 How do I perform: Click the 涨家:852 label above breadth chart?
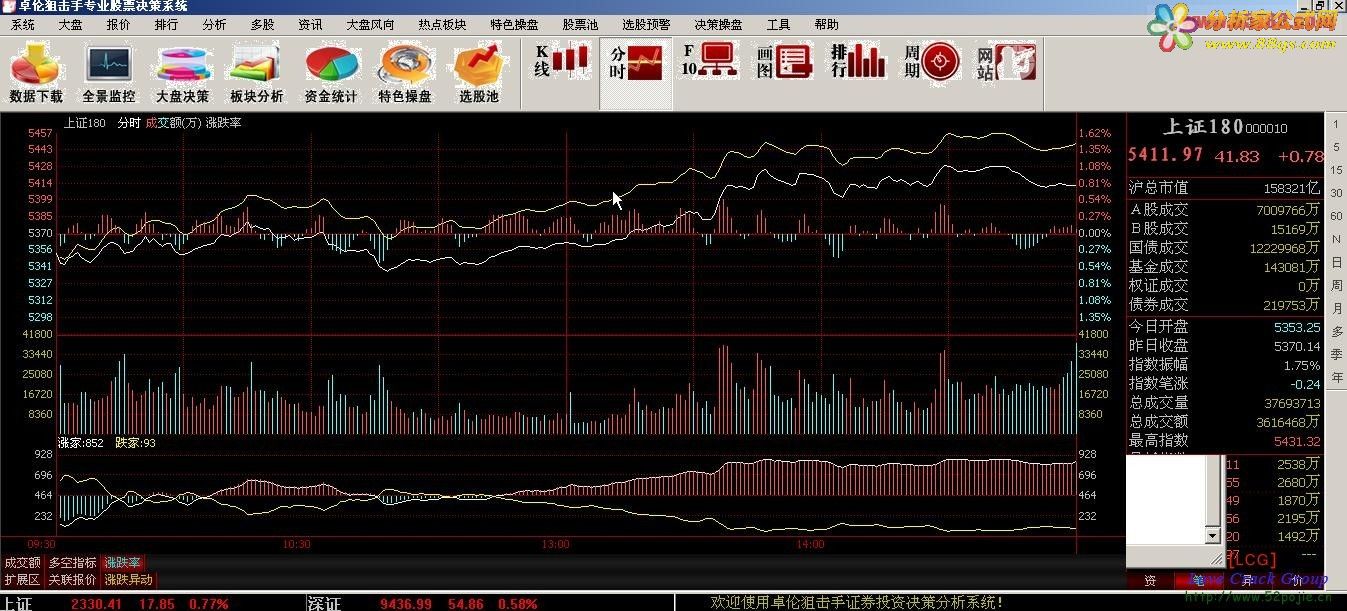pos(81,442)
